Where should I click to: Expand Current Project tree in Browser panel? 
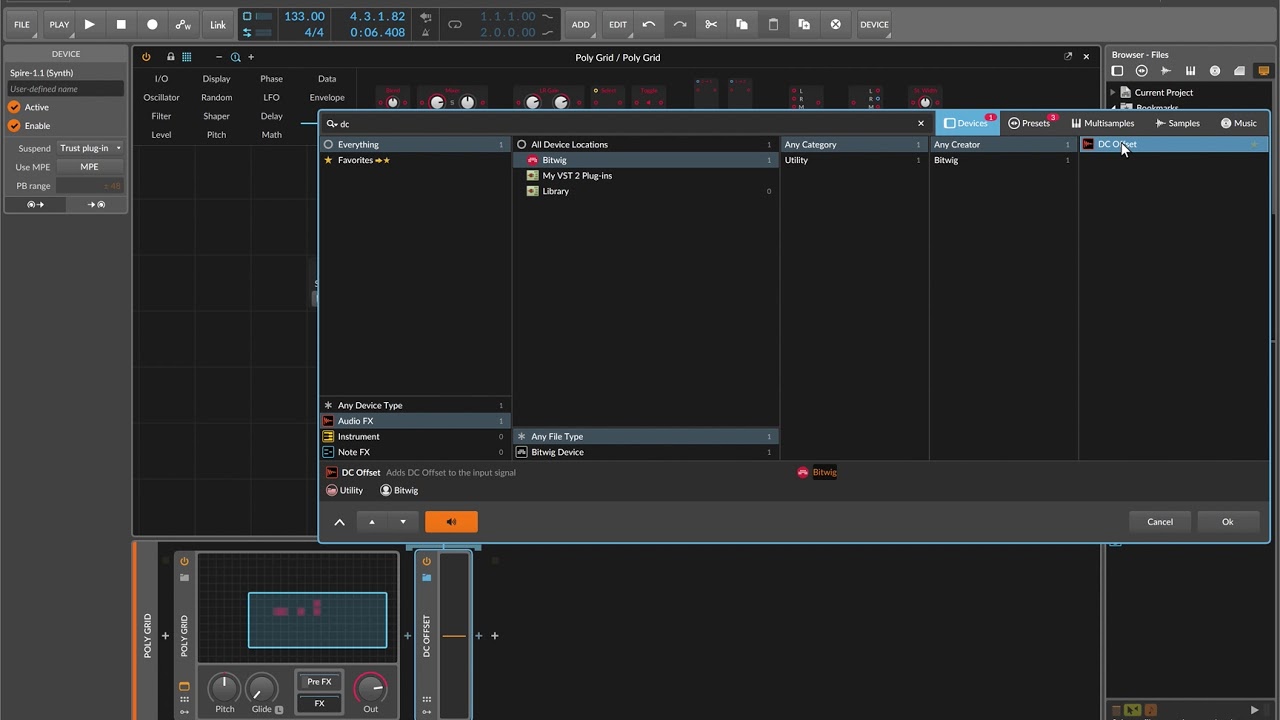[1113, 92]
